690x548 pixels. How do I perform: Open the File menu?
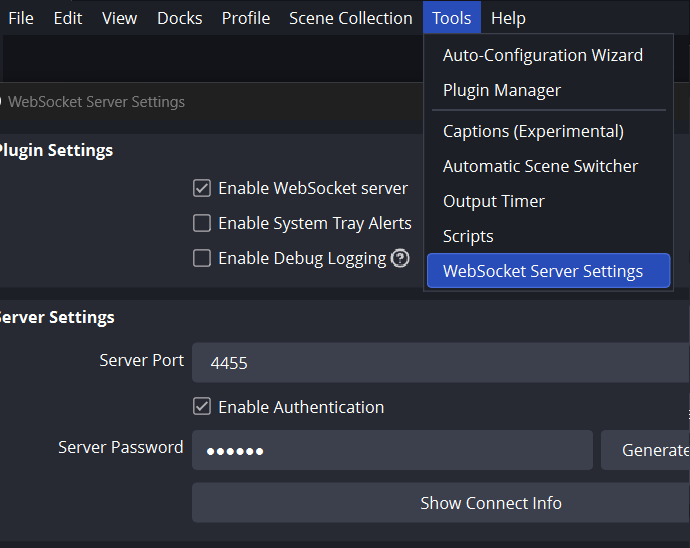point(21,18)
